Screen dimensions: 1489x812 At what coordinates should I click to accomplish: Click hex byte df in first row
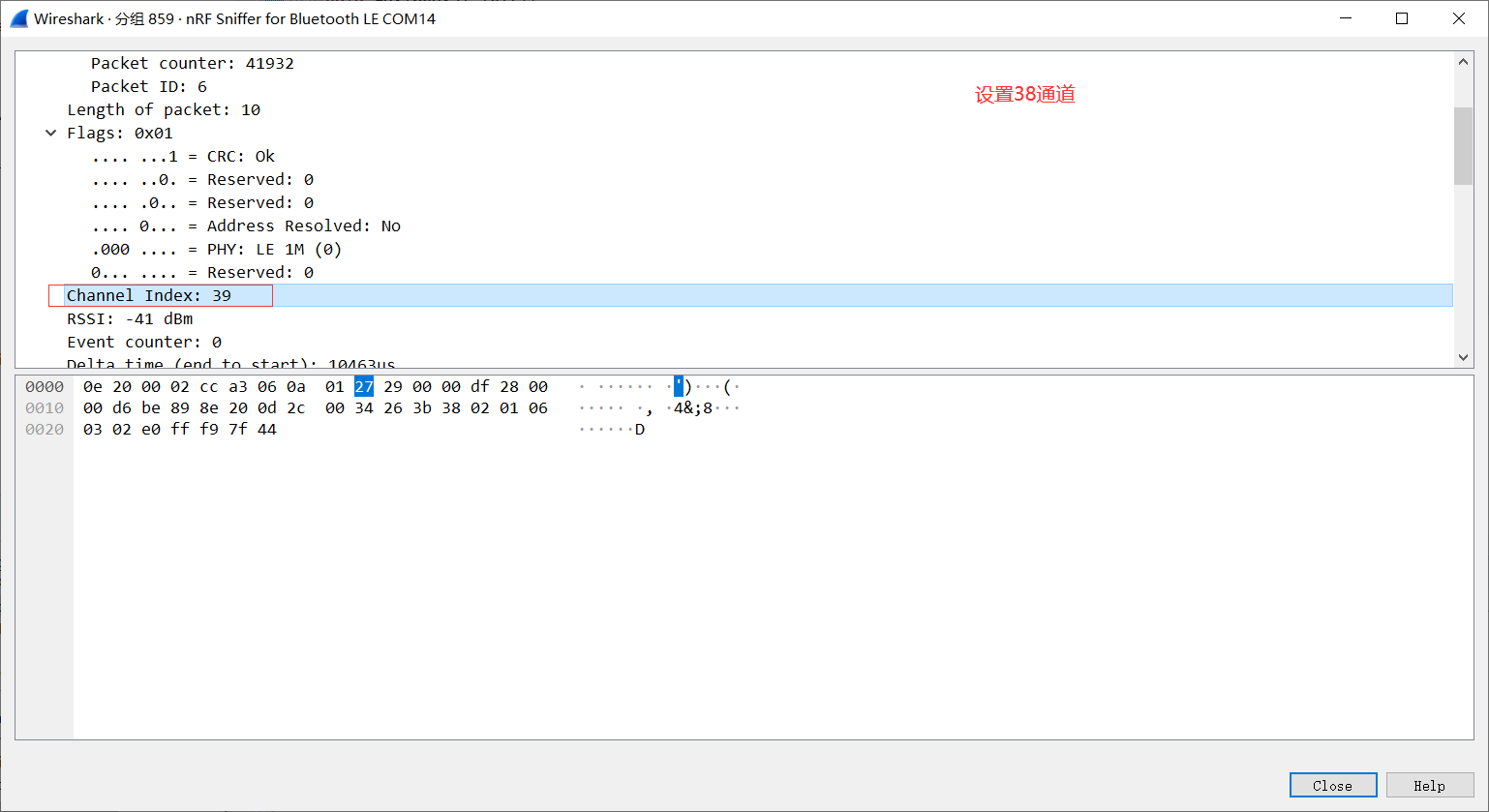tap(480, 386)
